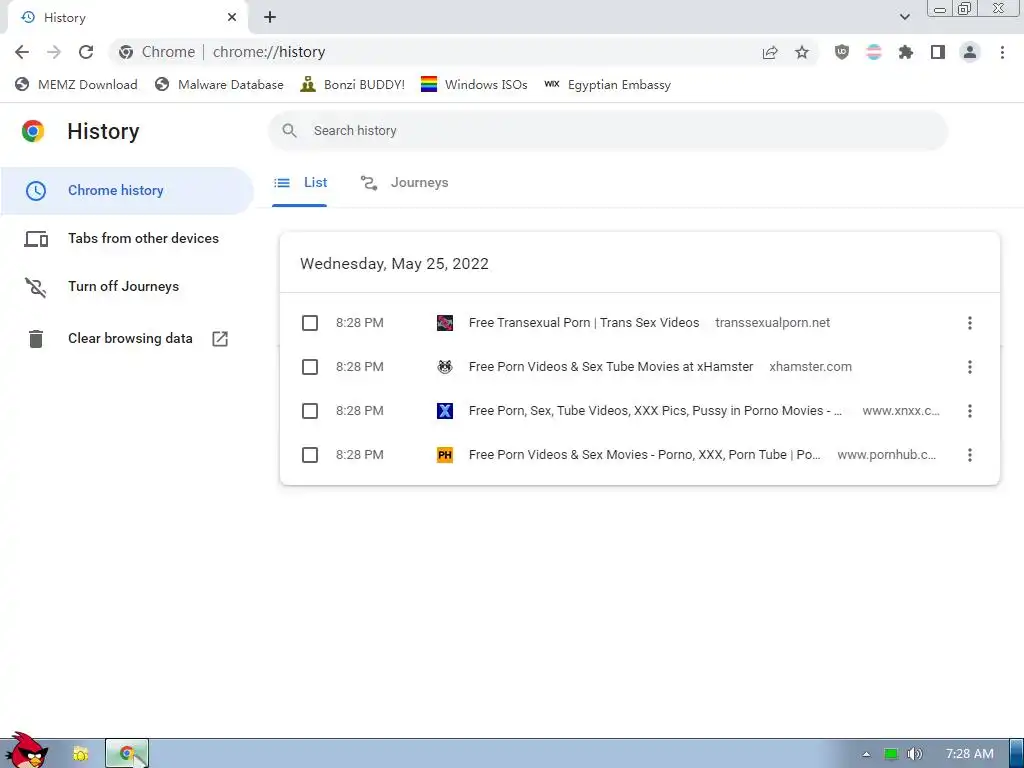Click the Search history field
This screenshot has width=1024, height=768.
pyautogui.click(x=607, y=131)
